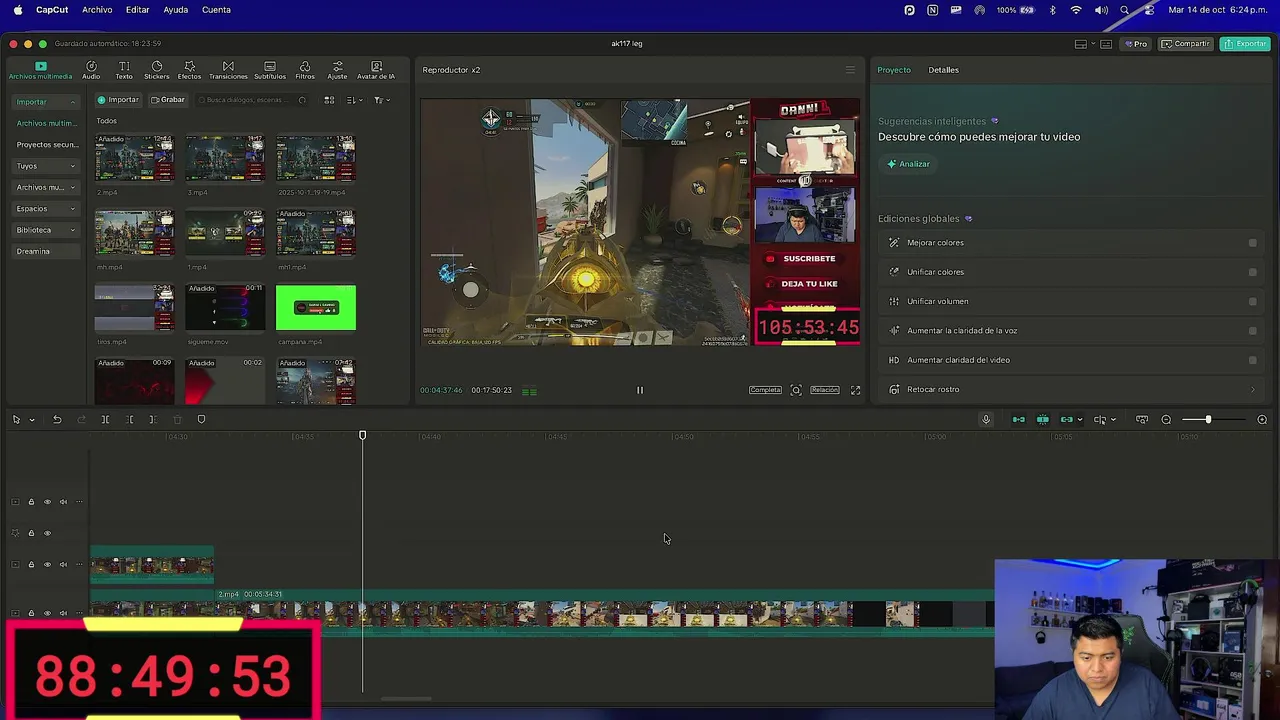Image resolution: width=1280 pixels, height=720 pixels.
Task: Open the Ayuda menu
Action: (175, 10)
